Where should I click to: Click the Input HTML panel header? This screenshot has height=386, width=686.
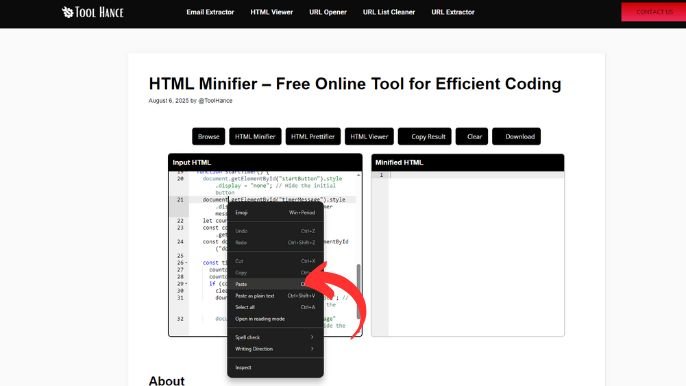coord(265,162)
